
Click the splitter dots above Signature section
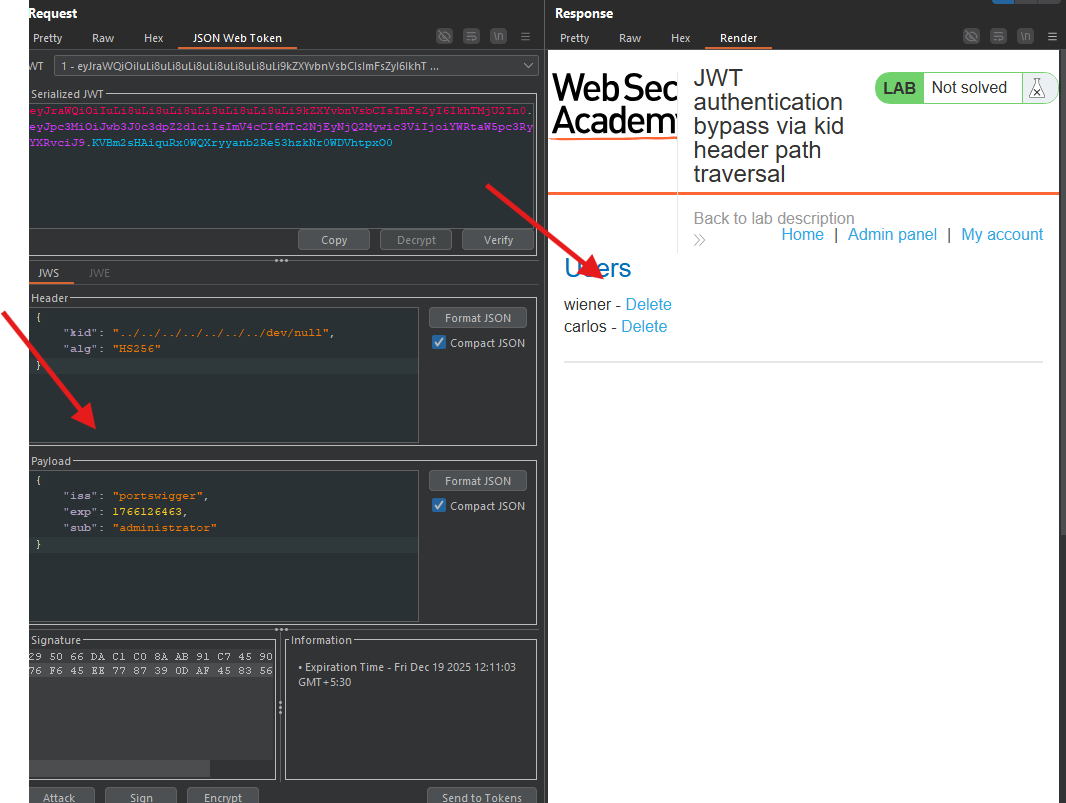[281, 630]
